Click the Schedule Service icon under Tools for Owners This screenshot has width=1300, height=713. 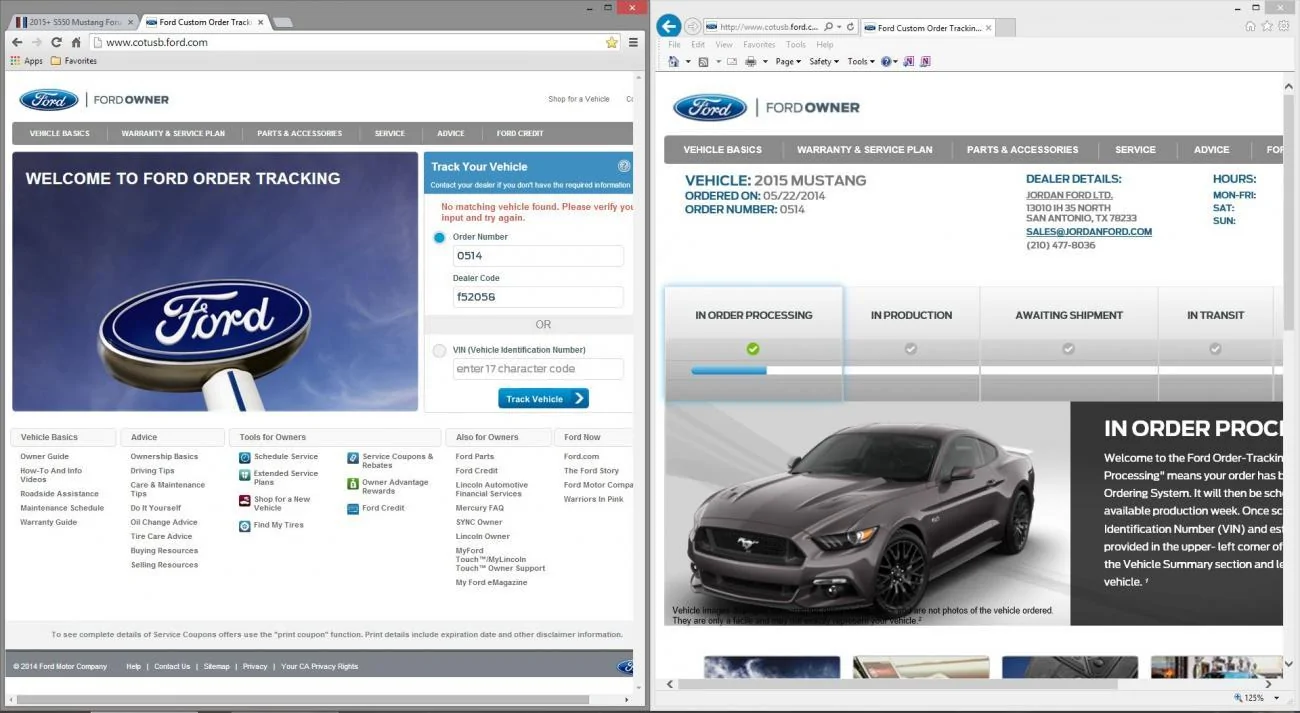click(x=245, y=457)
